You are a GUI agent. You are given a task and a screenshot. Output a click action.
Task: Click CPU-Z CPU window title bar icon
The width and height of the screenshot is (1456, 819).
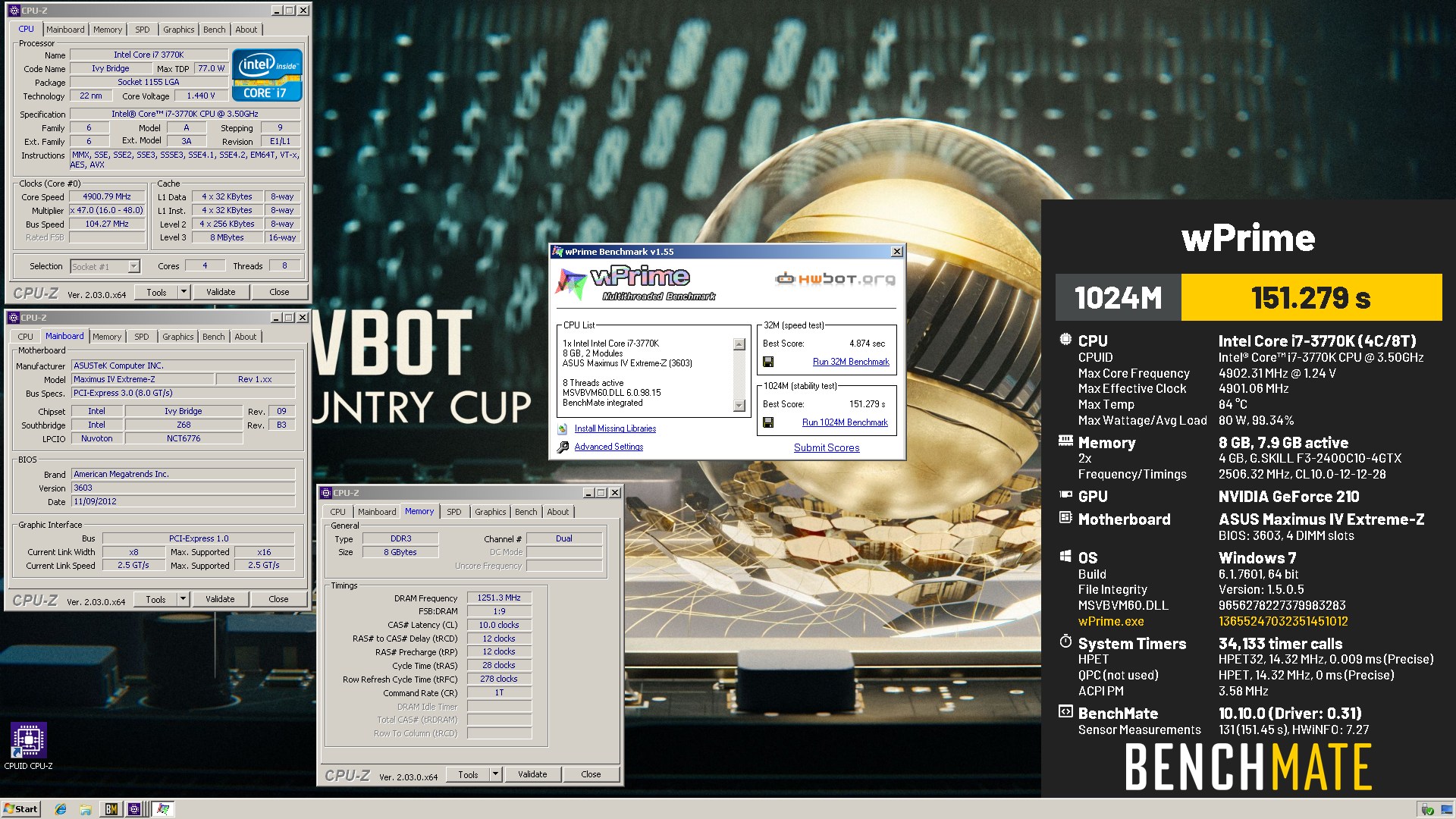tap(14, 11)
